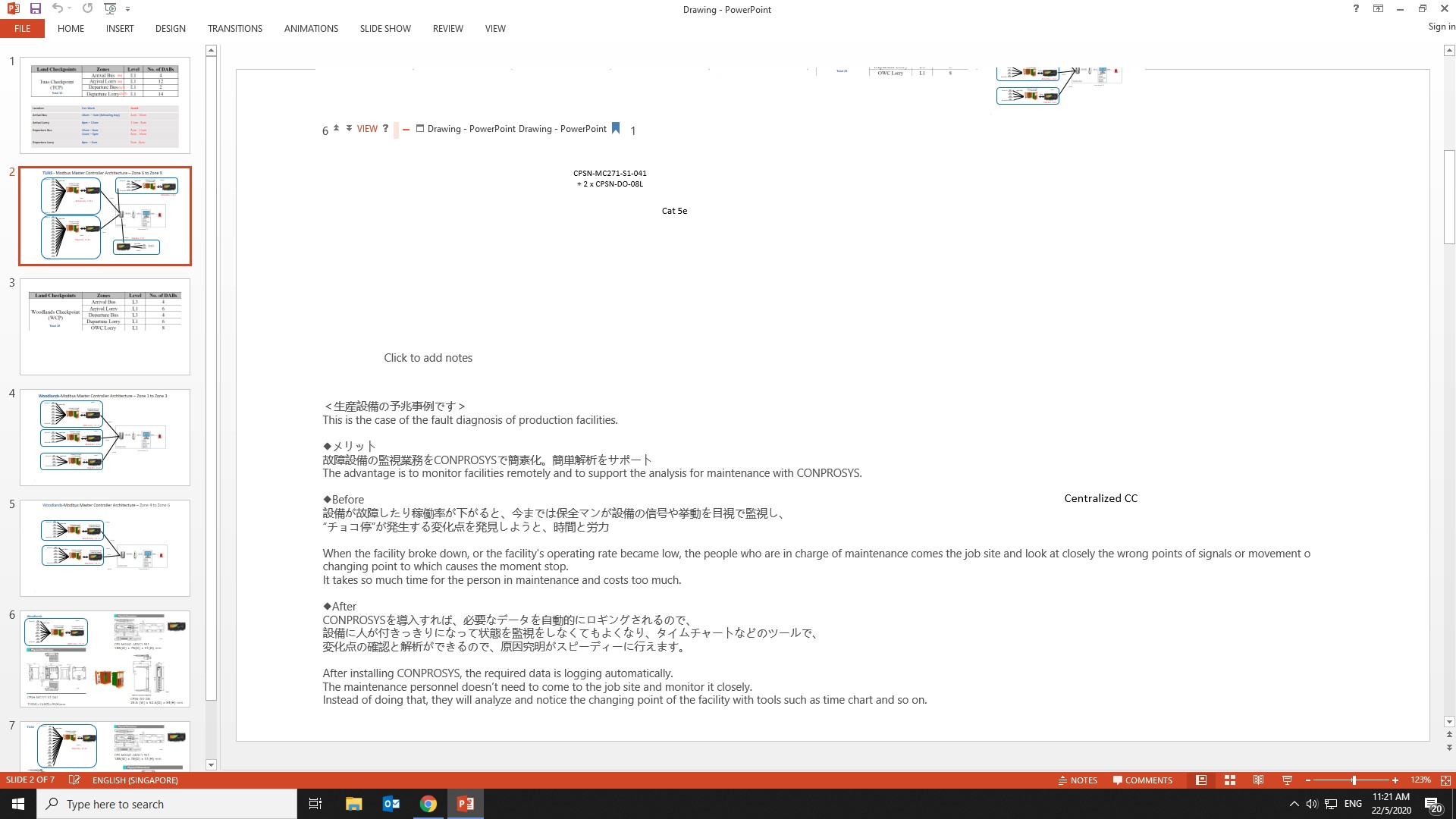Viewport: 1456px width, 819px height.
Task: Click the Redo icon in the toolbar
Action: tap(87, 8)
